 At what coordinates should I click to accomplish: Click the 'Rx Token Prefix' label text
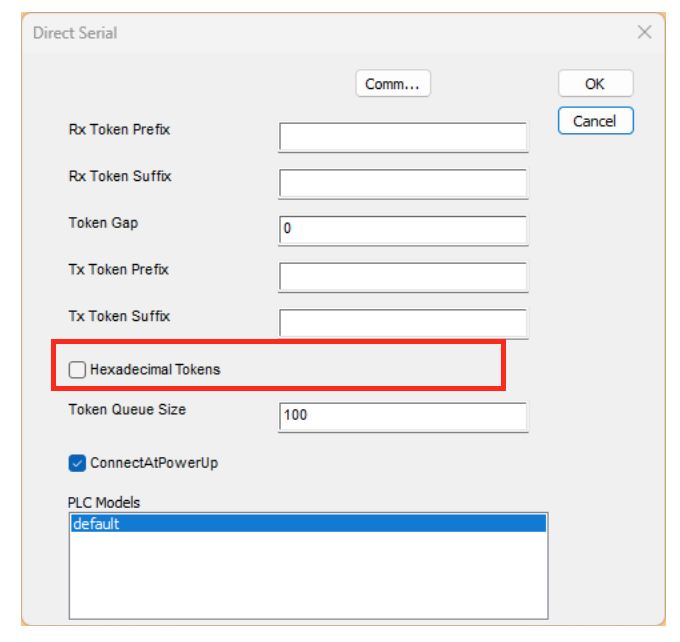click(x=119, y=130)
